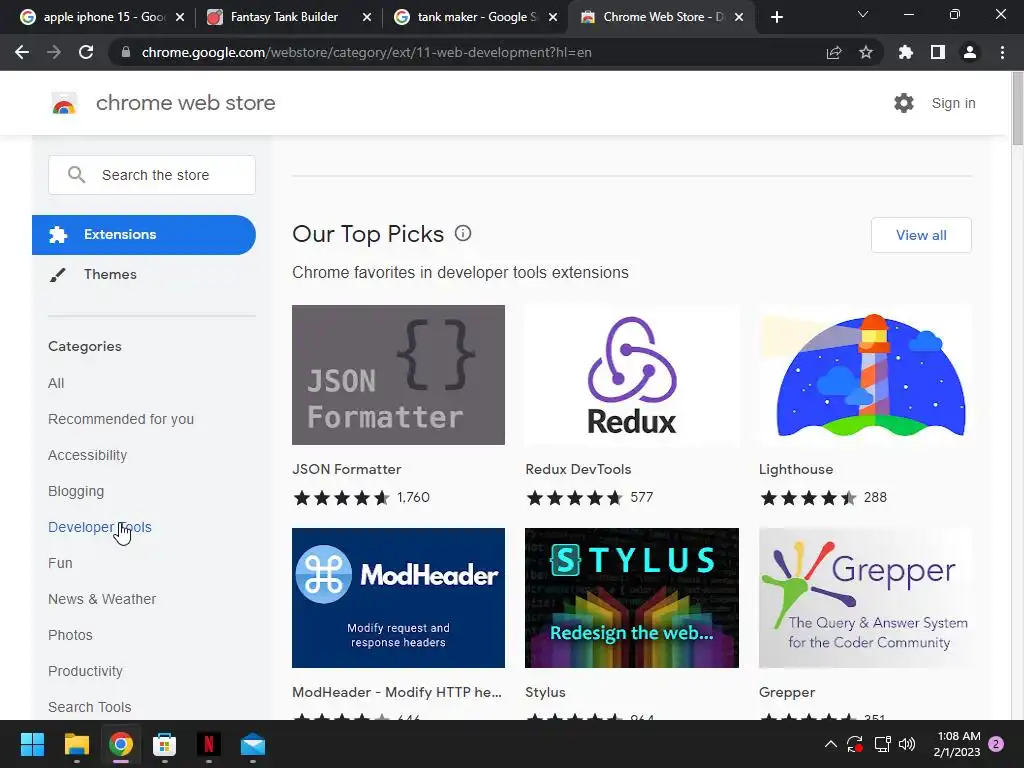Click the site lock icon in address bar
Viewport: 1024px width, 768px height.
[x=126, y=52]
